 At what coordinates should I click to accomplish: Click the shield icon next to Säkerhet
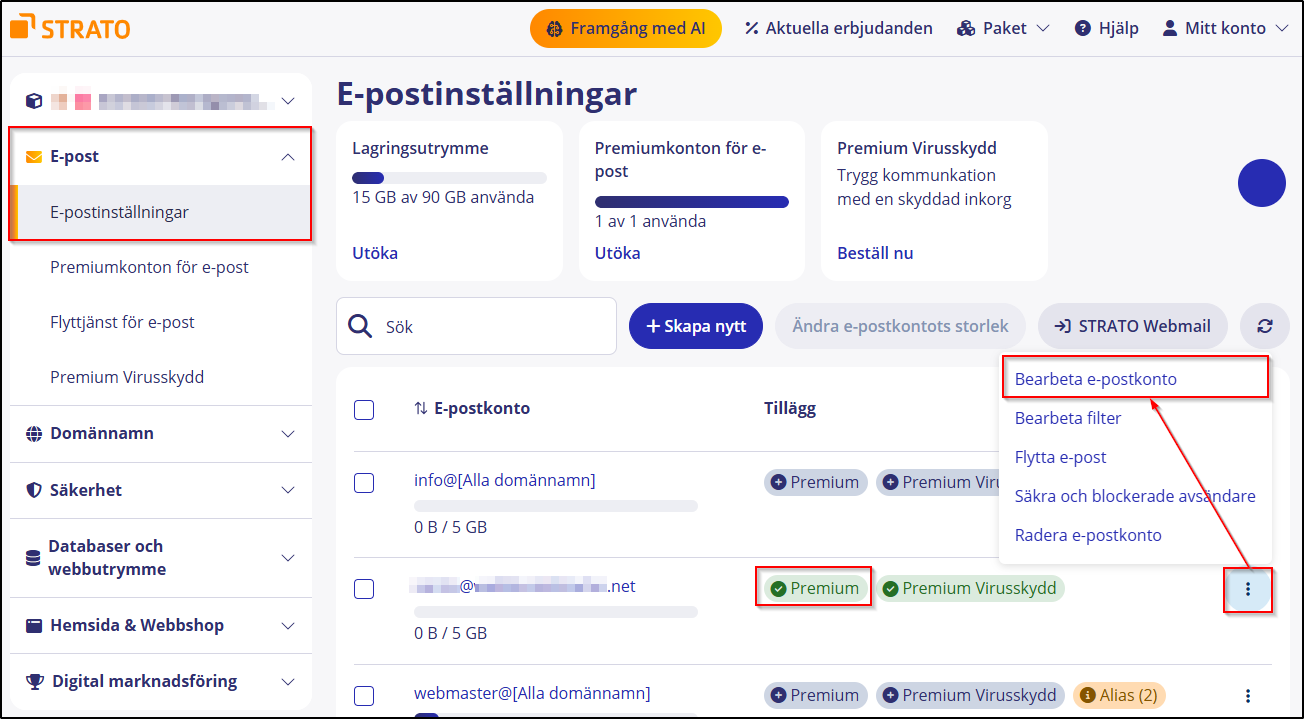point(32,489)
